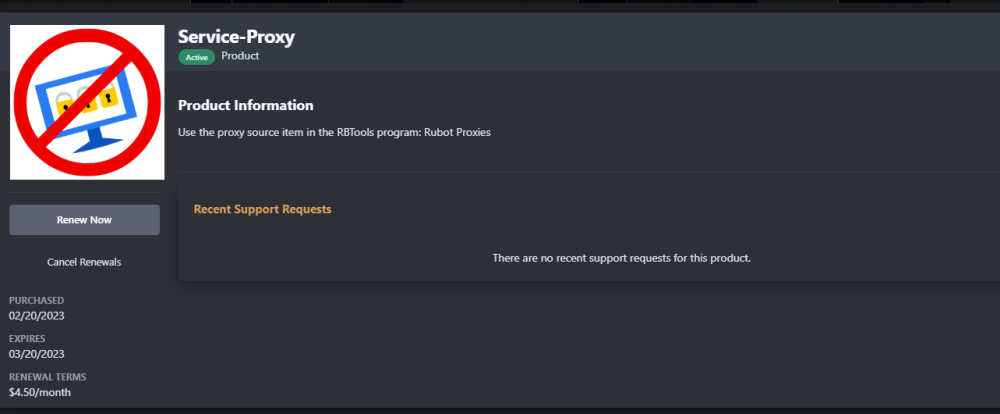Click the RENEWAL TERMS label
This screenshot has height=414, width=1000.
coord(47,377)
